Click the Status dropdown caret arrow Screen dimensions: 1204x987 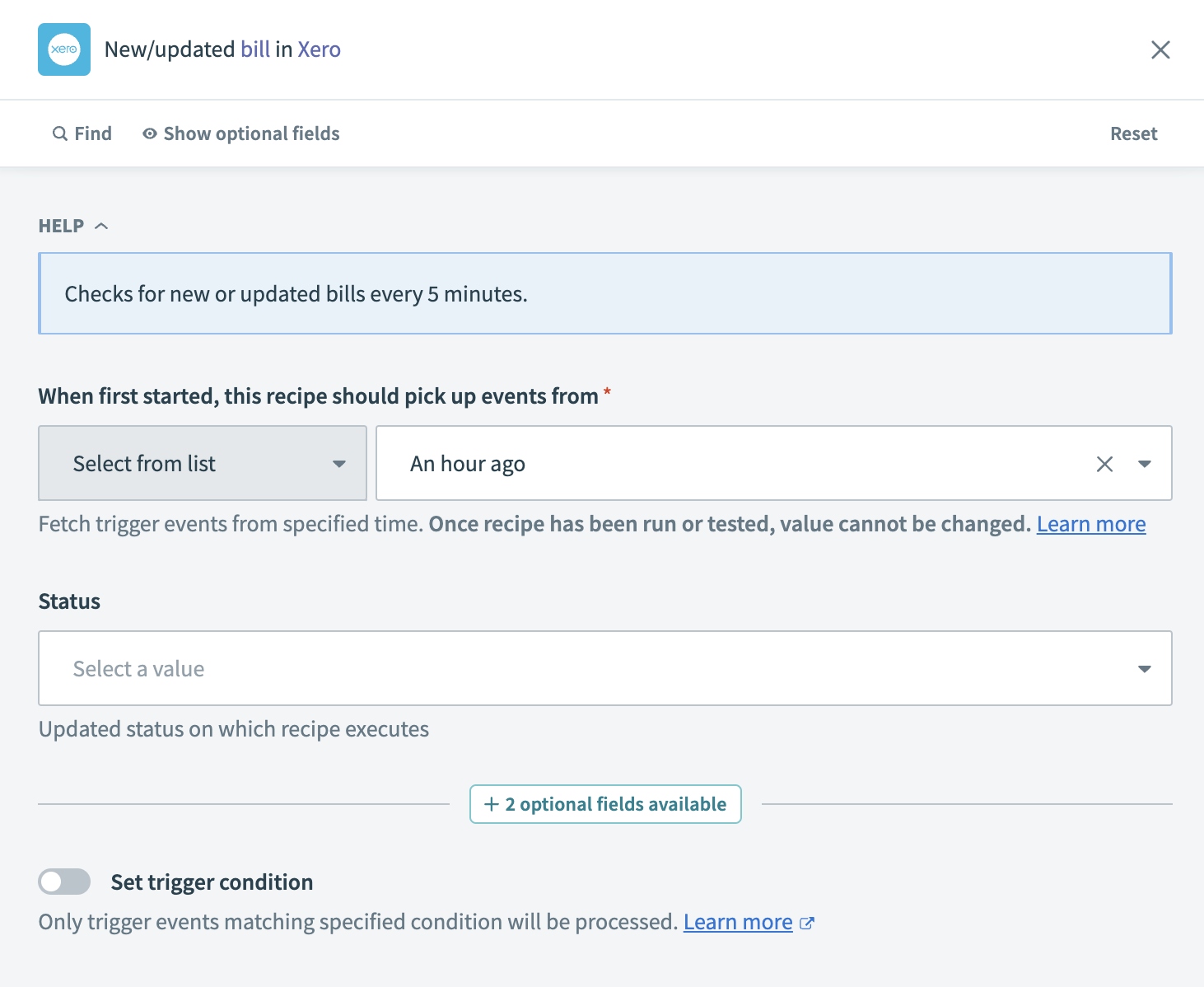pos(1144,668)
